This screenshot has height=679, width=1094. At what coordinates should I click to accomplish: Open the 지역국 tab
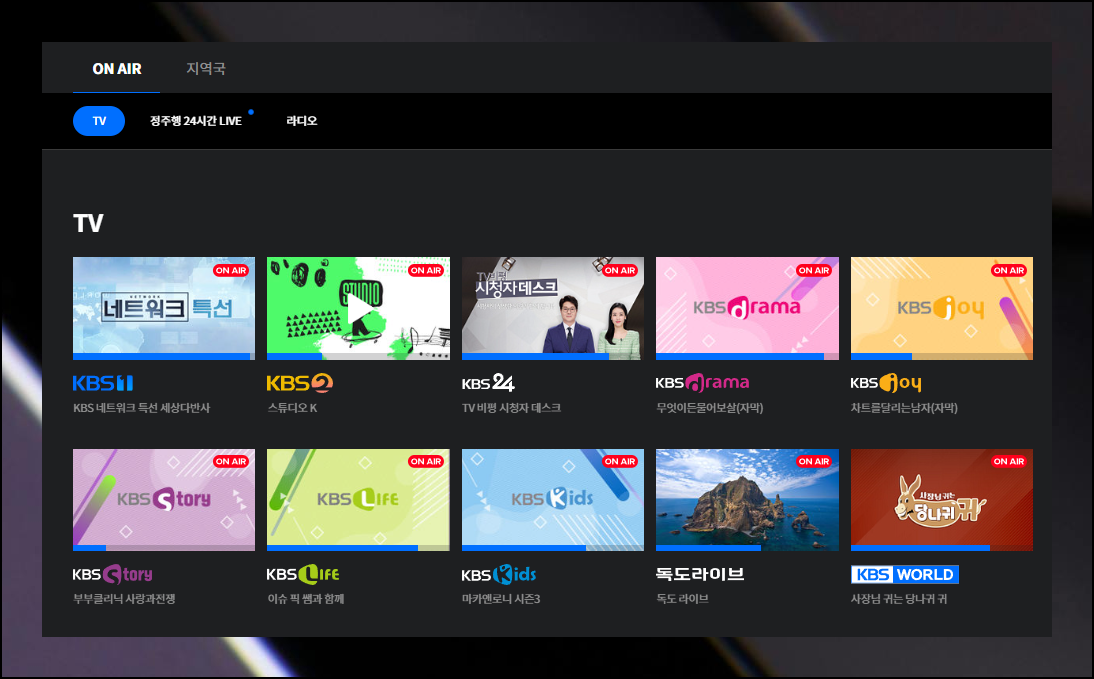point(206,68)
